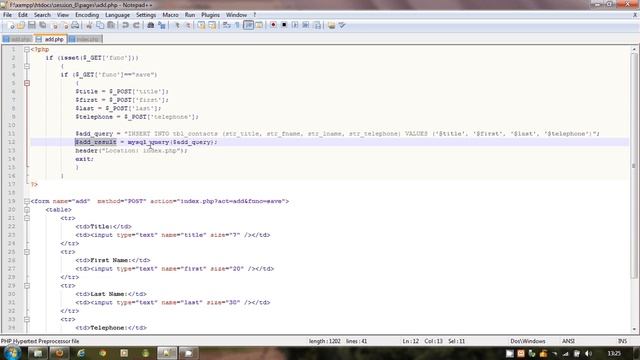
Task: Click the Replace toolbar icon
Action: [x=162, y=25]
